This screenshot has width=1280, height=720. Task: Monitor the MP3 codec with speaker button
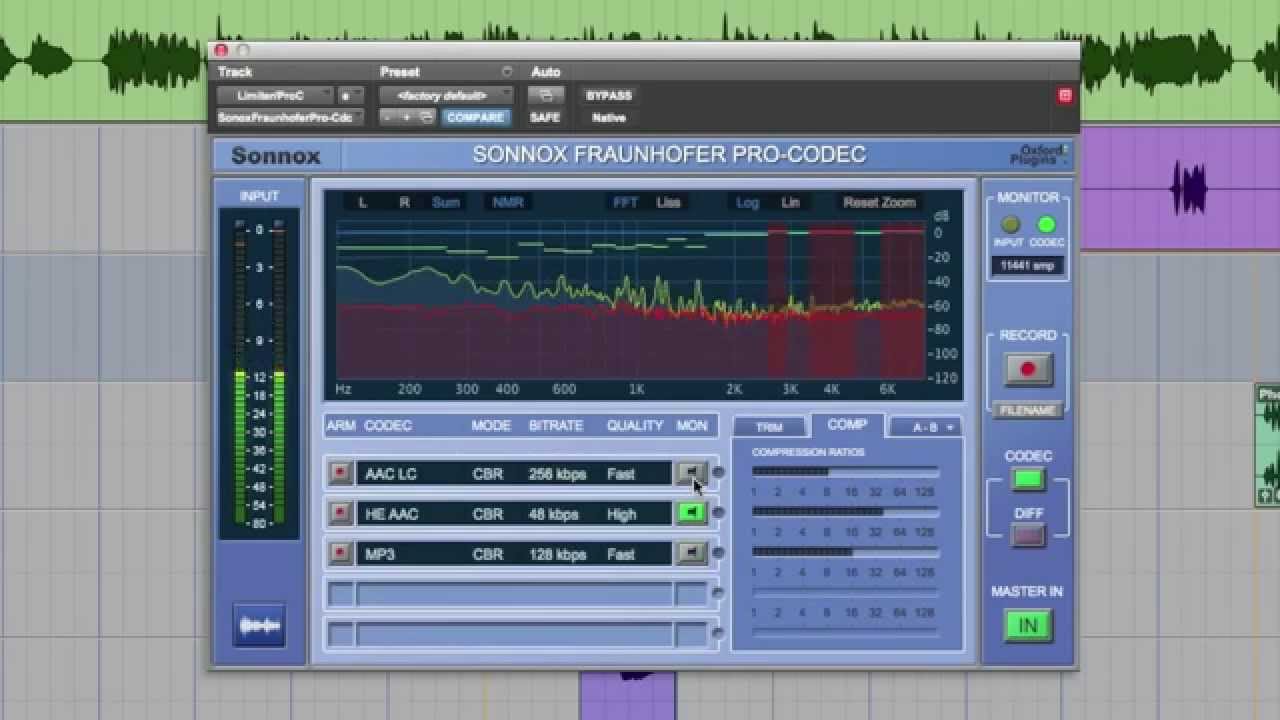coord(691,553)
